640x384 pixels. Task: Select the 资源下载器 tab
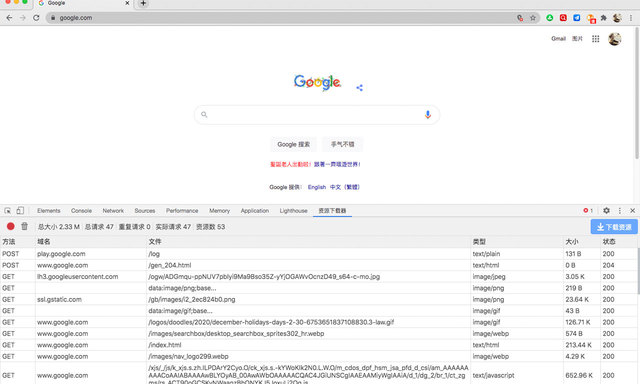click(332, 211)
